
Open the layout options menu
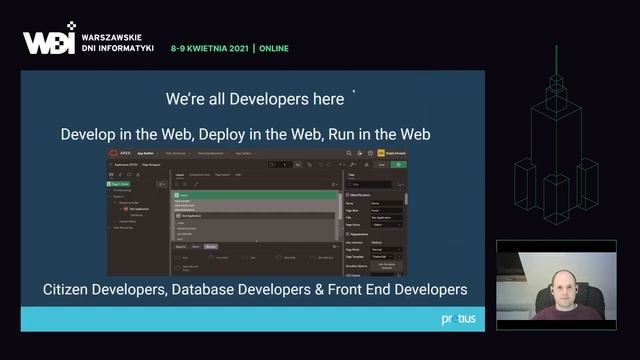(x=334, y=184)
